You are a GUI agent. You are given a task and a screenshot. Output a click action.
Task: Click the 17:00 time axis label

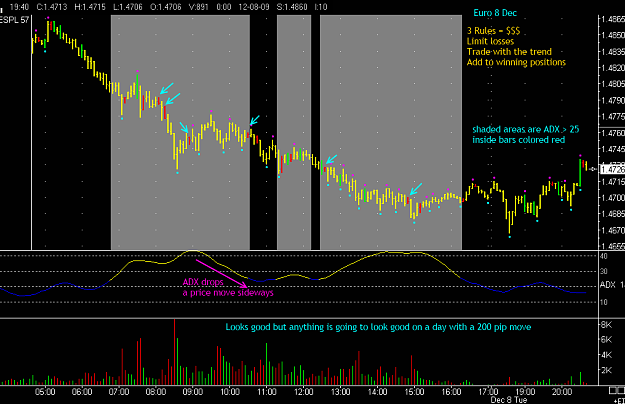click(x=488, y=392)
